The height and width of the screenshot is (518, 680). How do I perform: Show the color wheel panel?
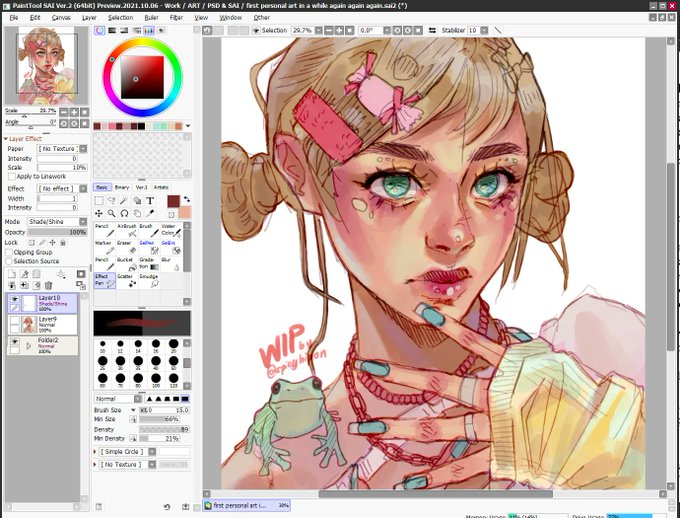[100, 30]
